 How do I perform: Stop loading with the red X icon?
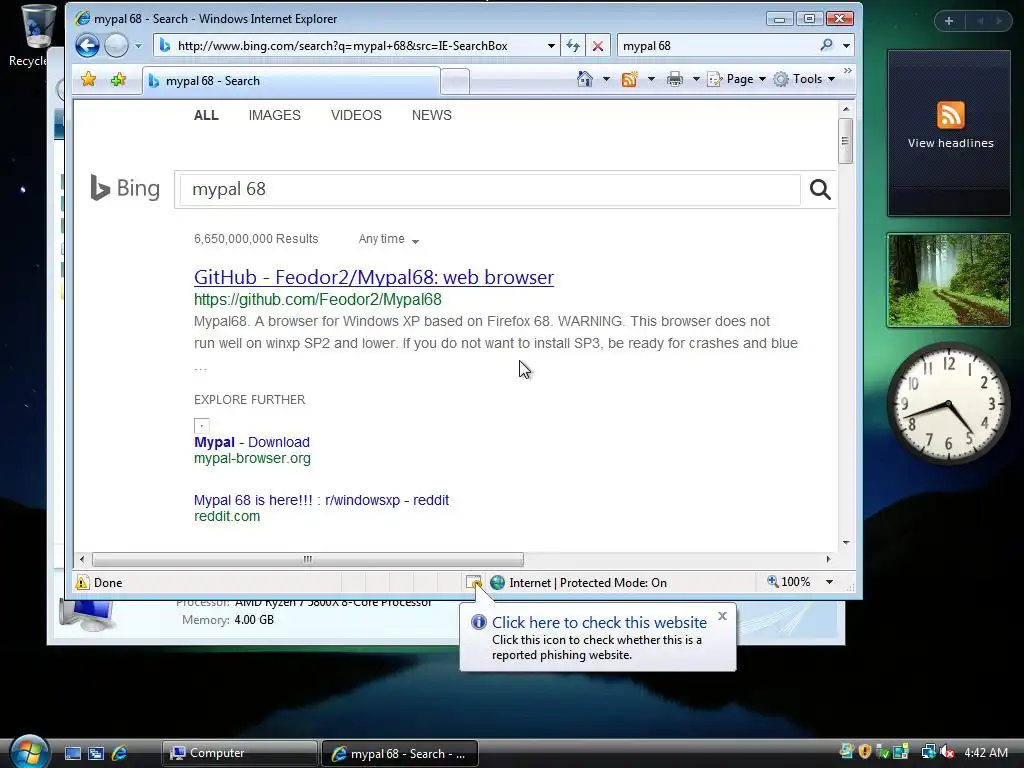pos(598,46)
